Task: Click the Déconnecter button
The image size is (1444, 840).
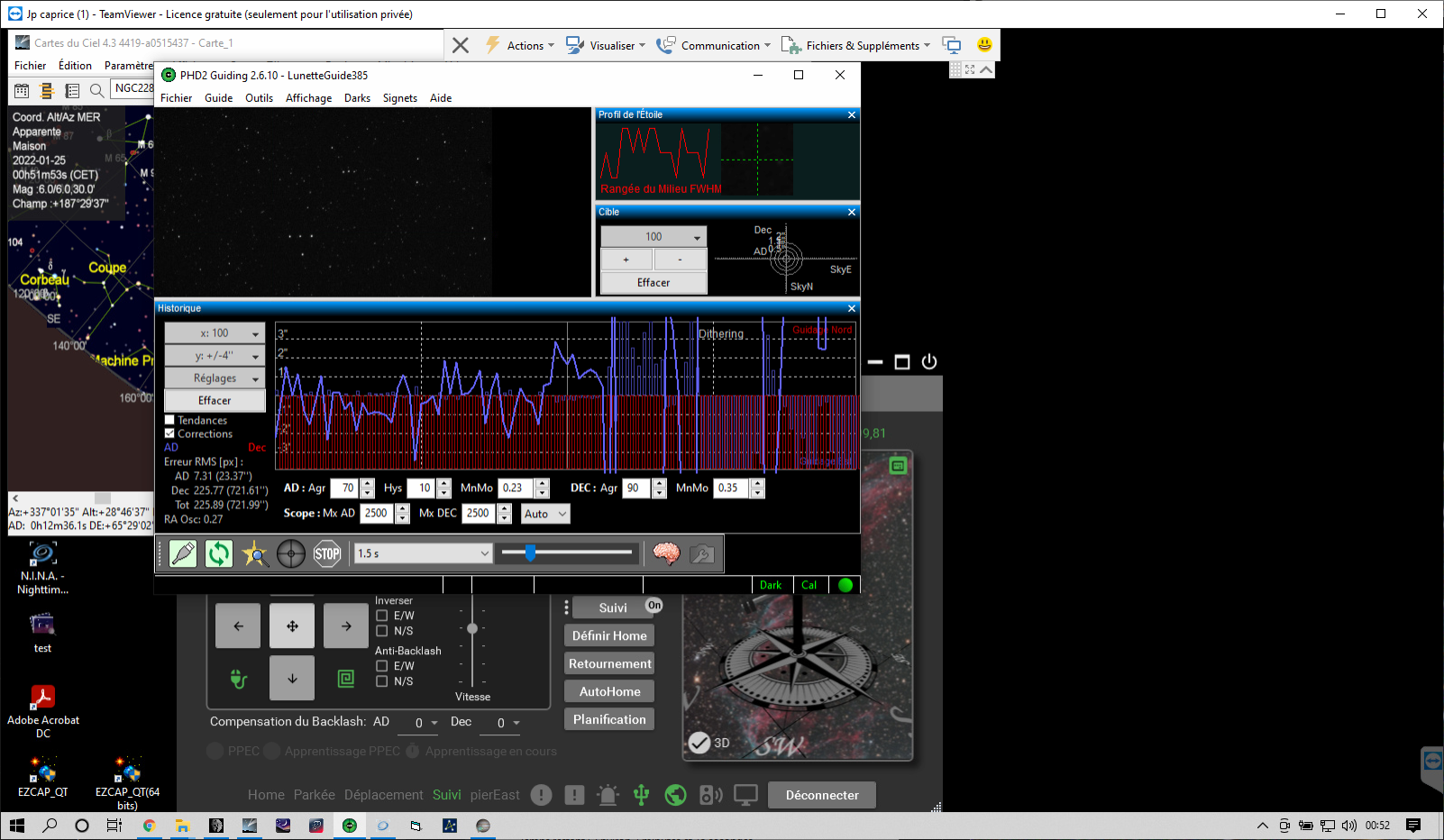Action: [x=822, y=795]
